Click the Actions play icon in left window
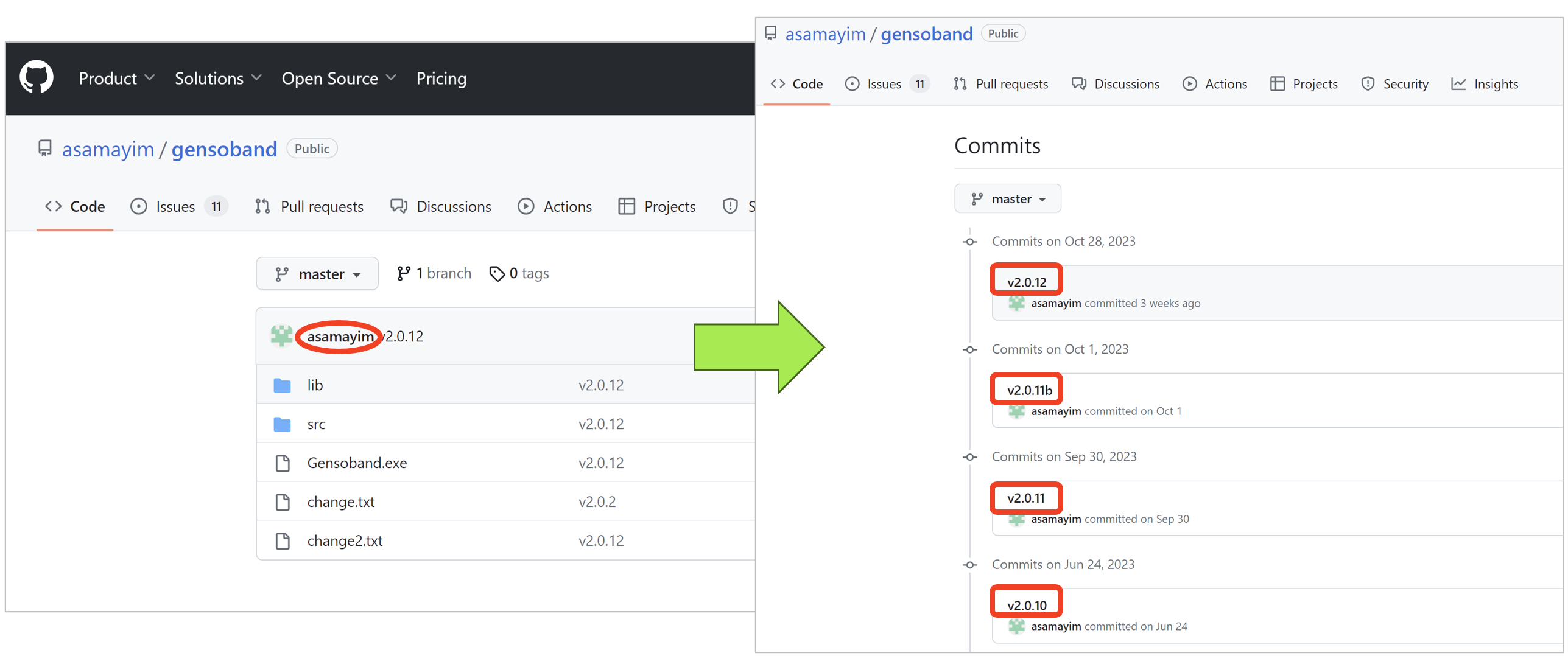 pyautogui.click(x=526, y=206)
